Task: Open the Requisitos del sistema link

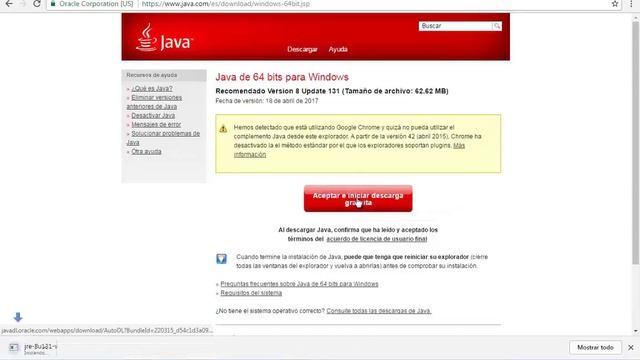Action: tap(251, 293)
